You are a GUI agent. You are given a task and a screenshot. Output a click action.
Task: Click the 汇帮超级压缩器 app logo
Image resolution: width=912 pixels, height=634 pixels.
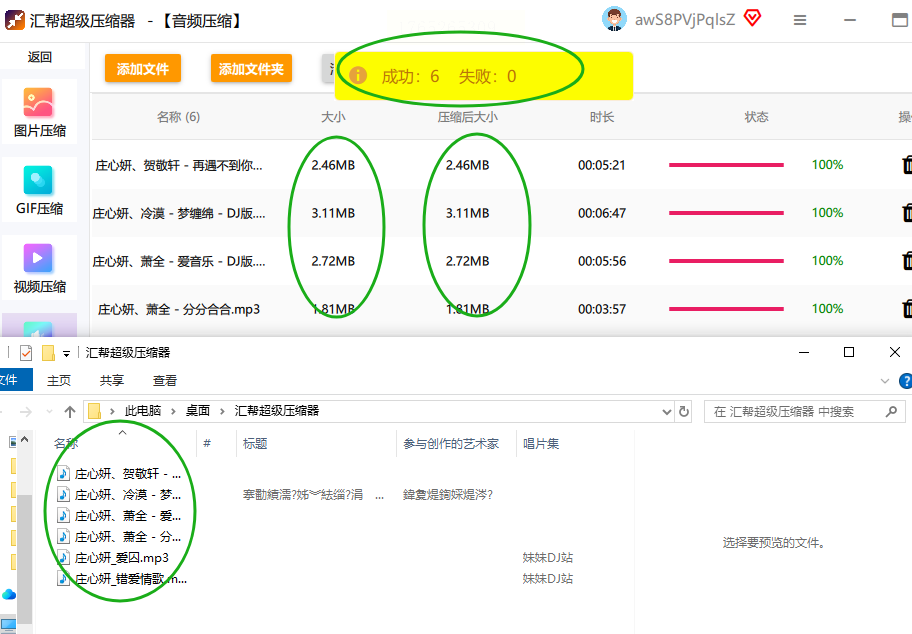(x=15, y=20)
